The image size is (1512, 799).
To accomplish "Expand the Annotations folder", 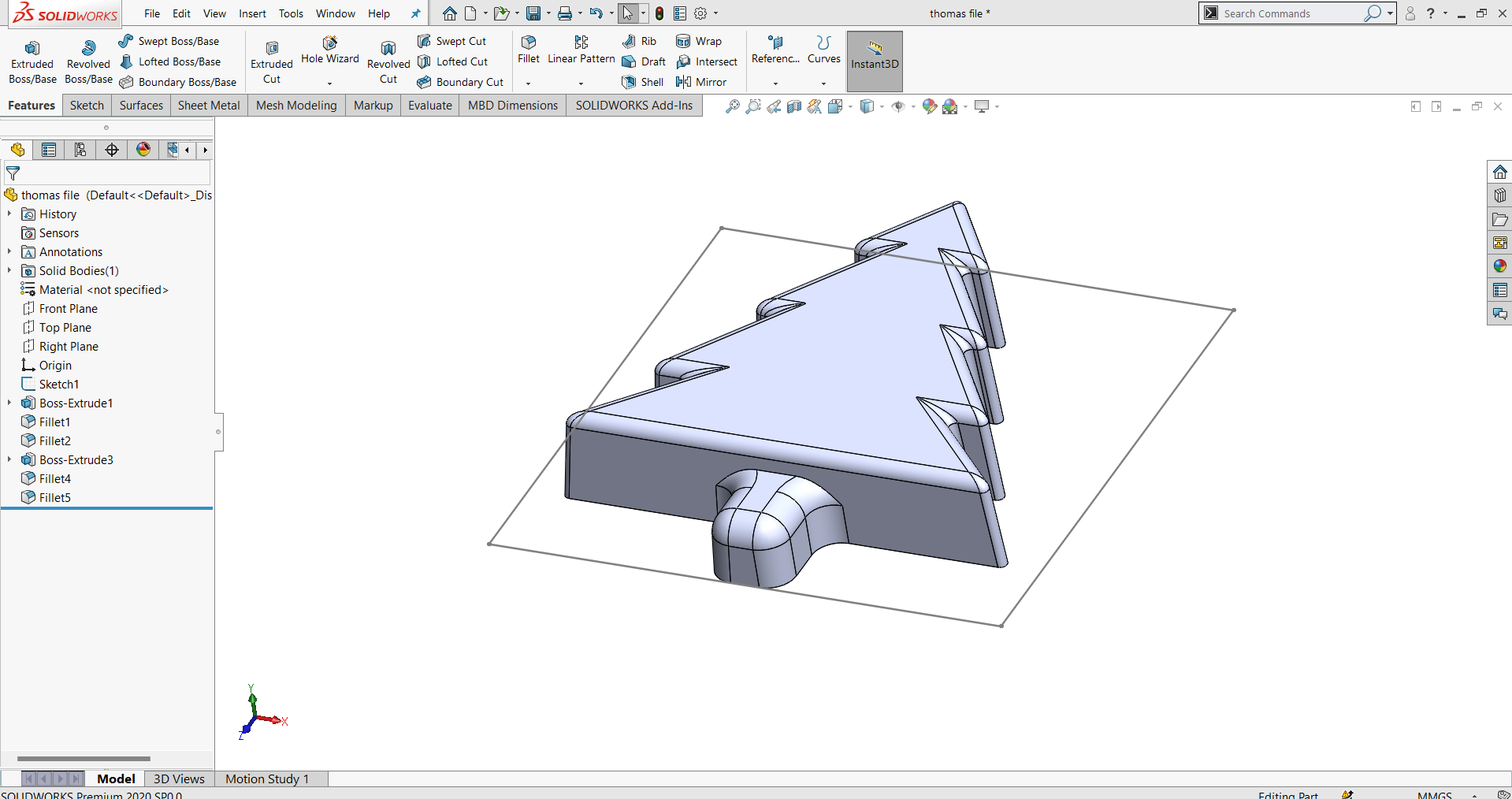I will click(9, 251).
